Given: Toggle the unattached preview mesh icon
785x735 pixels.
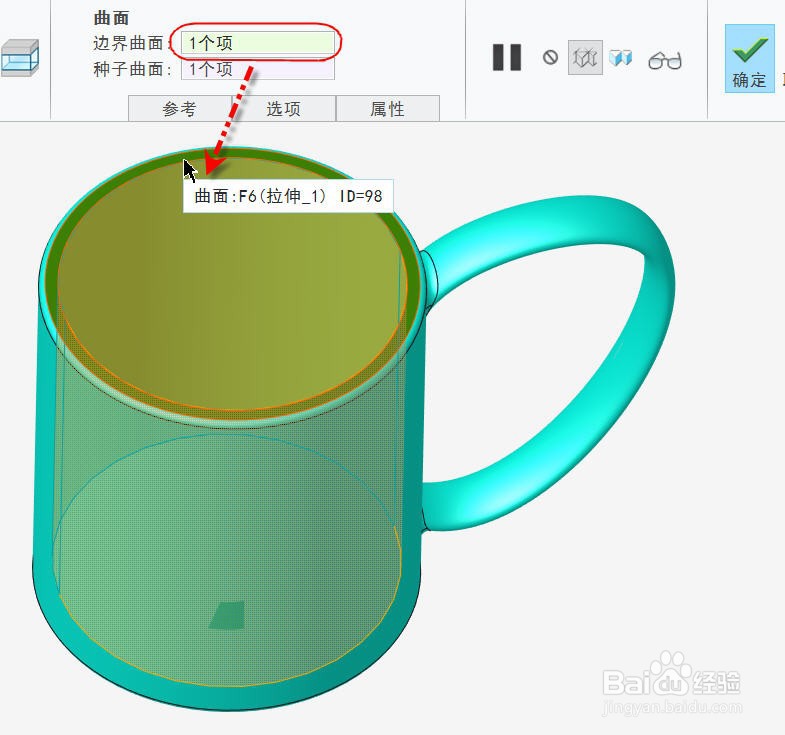Looking at the screenshot, I should 585,58.
